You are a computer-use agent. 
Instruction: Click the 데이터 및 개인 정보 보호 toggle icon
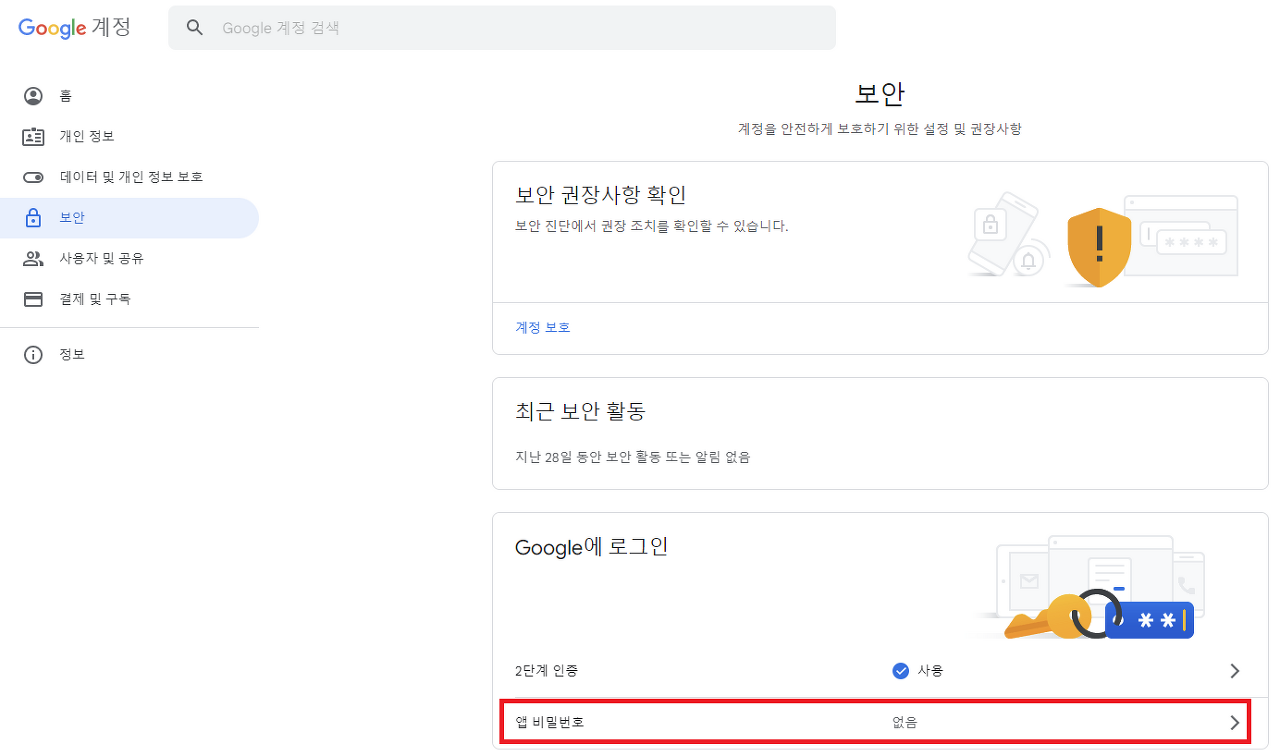pyautogui.click(x=34, y=177)
